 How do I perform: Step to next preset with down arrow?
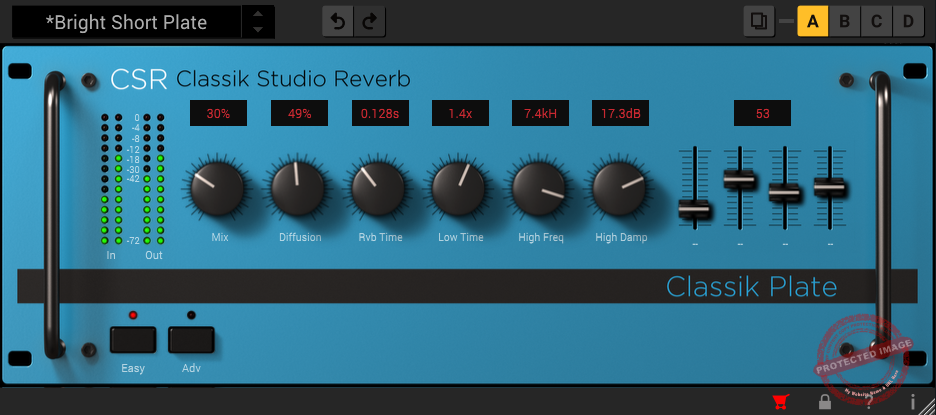(258, 29)
